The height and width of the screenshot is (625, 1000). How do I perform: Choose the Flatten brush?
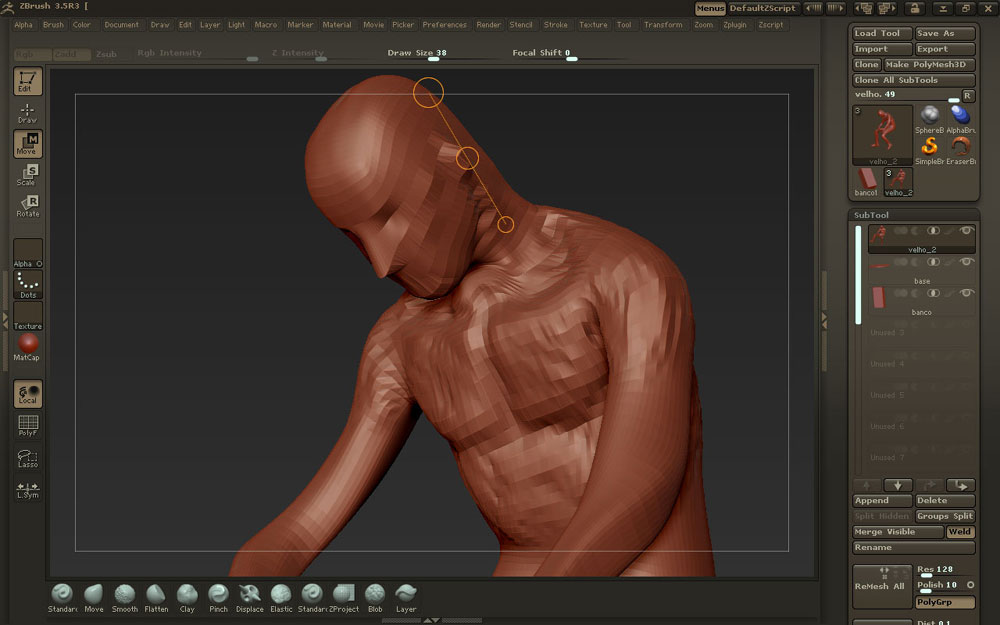[x=156, y=596]
